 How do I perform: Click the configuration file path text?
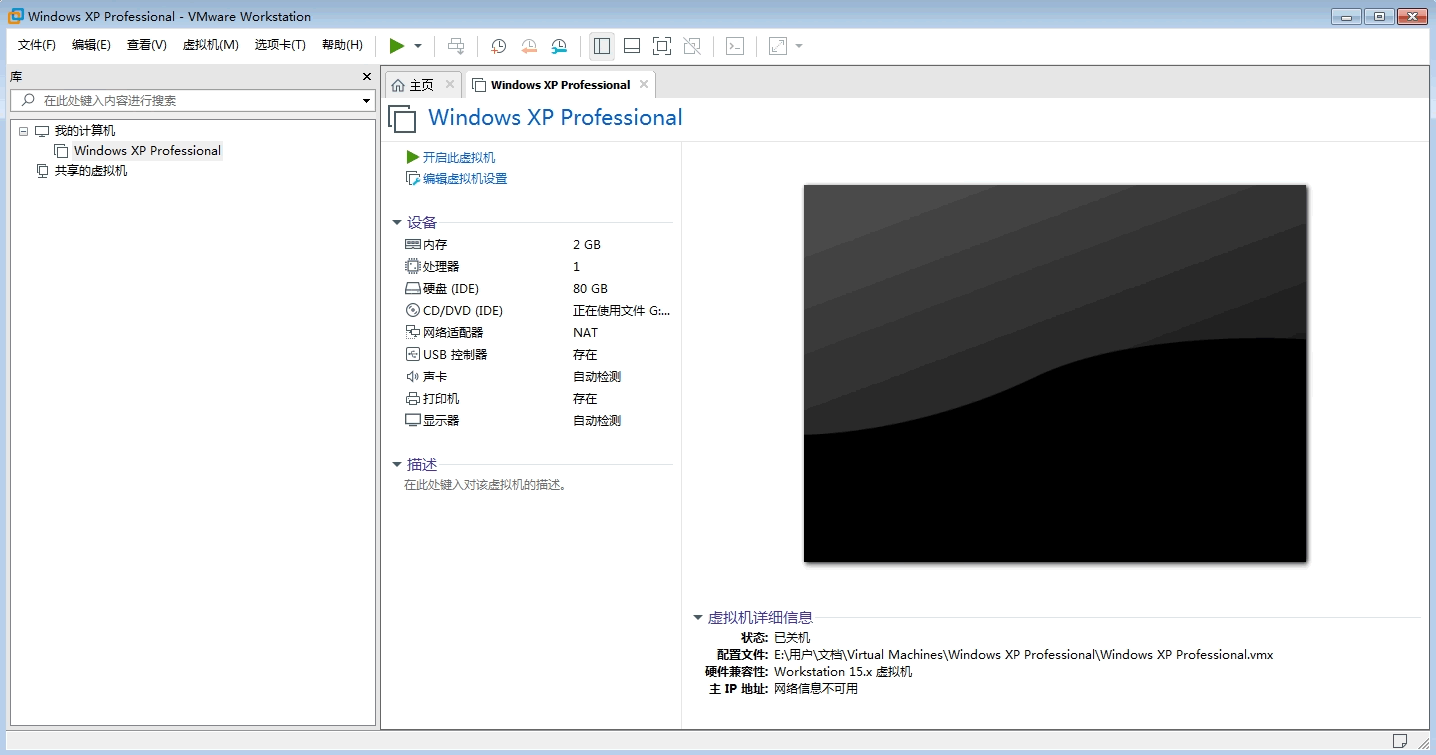[1023, 655]
